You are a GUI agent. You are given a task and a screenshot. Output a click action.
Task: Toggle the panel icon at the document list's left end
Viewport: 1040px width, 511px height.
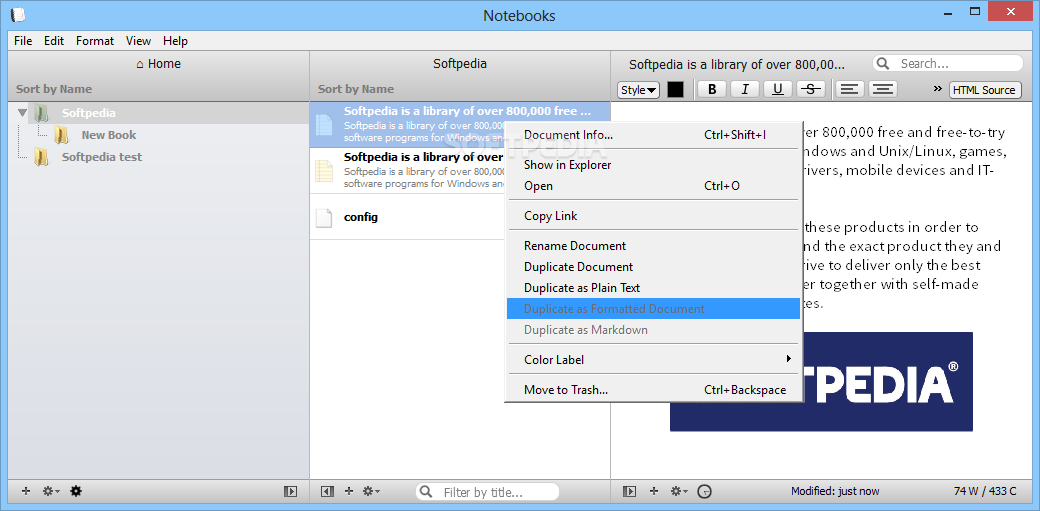pos(327,491)
